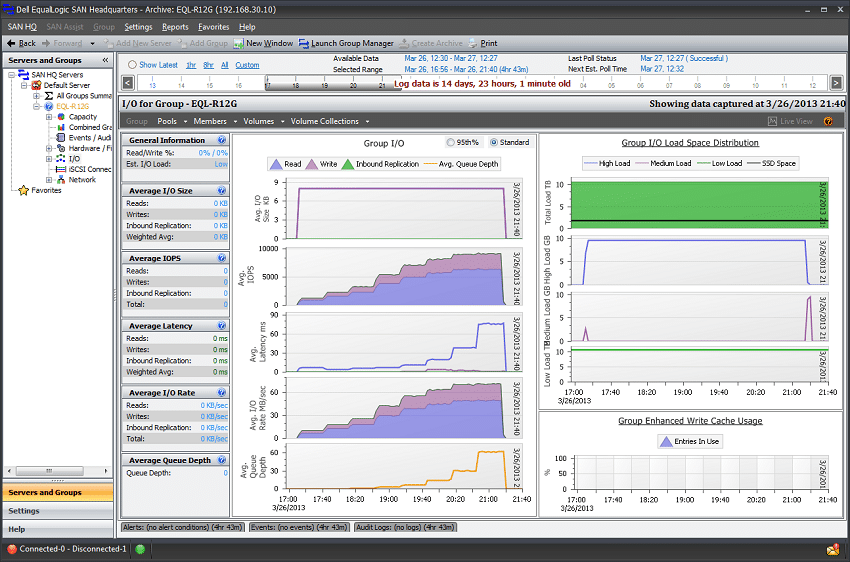Click the Read legend swatch

pos(276,164)
